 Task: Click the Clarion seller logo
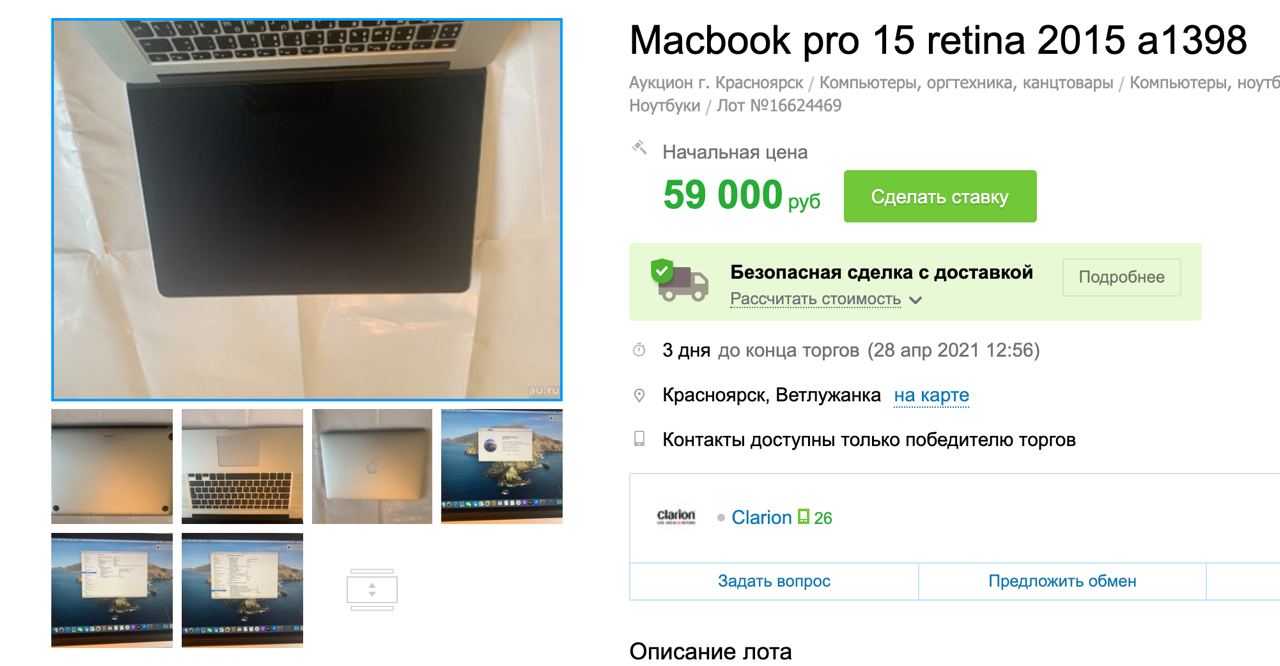[x=676, y=517]
